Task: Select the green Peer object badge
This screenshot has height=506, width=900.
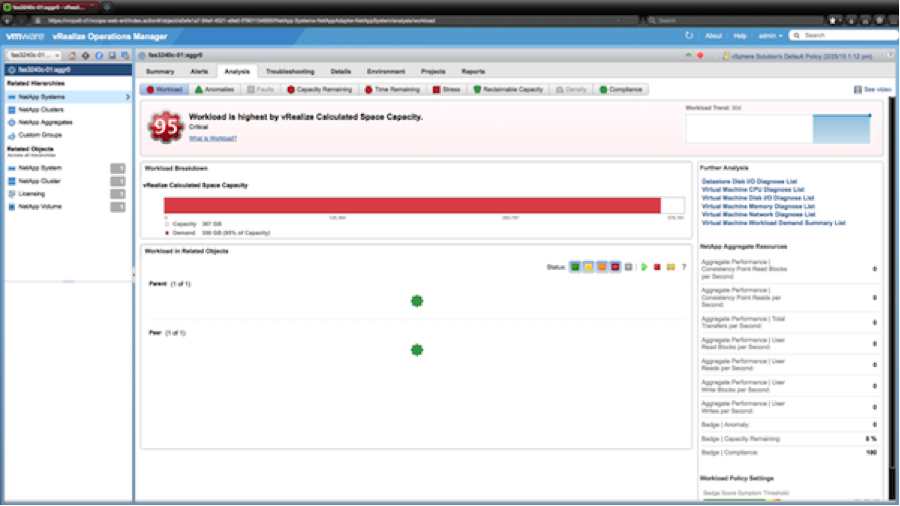Action: (417, 349)
